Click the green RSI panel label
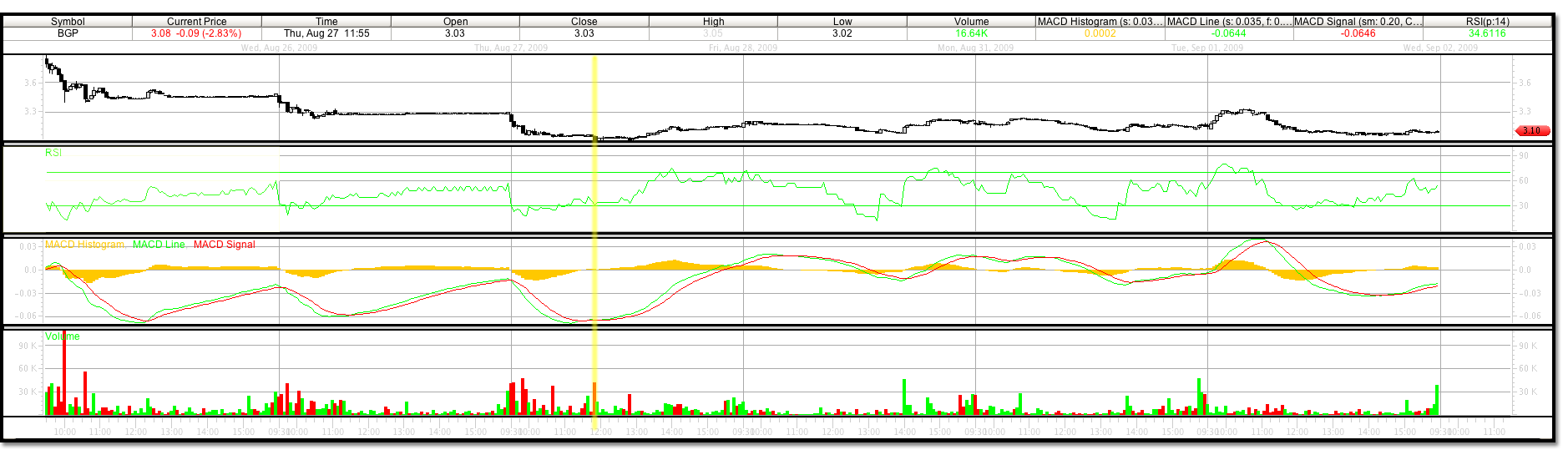1568x455 pixels. [53, 153]
